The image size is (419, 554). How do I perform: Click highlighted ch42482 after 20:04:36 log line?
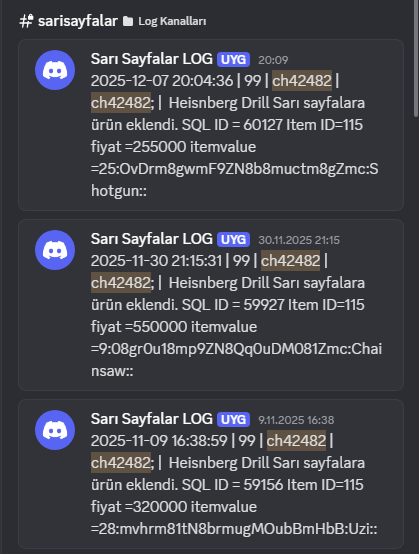pos(302,81)
